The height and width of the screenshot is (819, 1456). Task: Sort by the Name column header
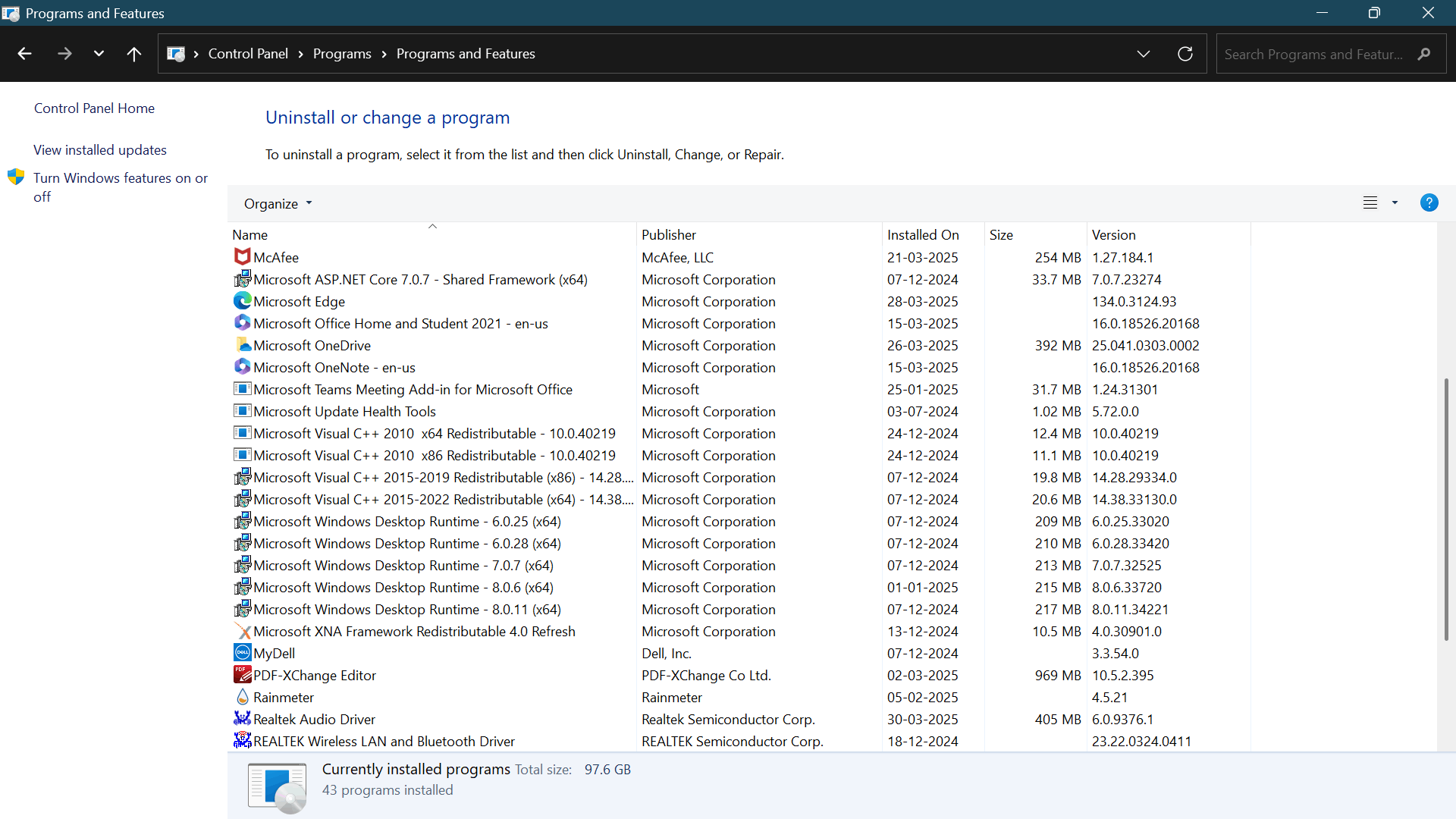pyautogui.click(x=249, y=234)
